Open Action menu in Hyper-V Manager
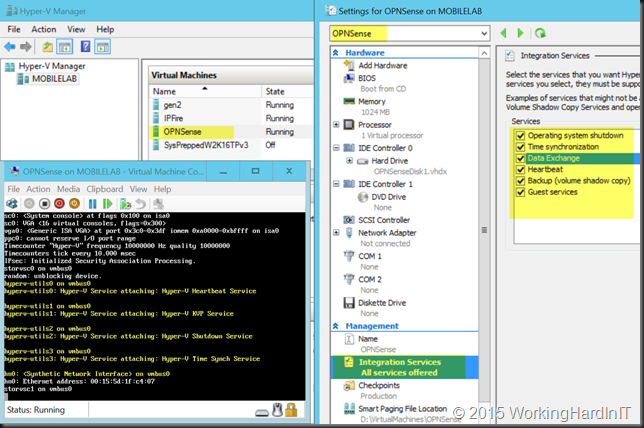644x428 pixels. coord(44,29)
